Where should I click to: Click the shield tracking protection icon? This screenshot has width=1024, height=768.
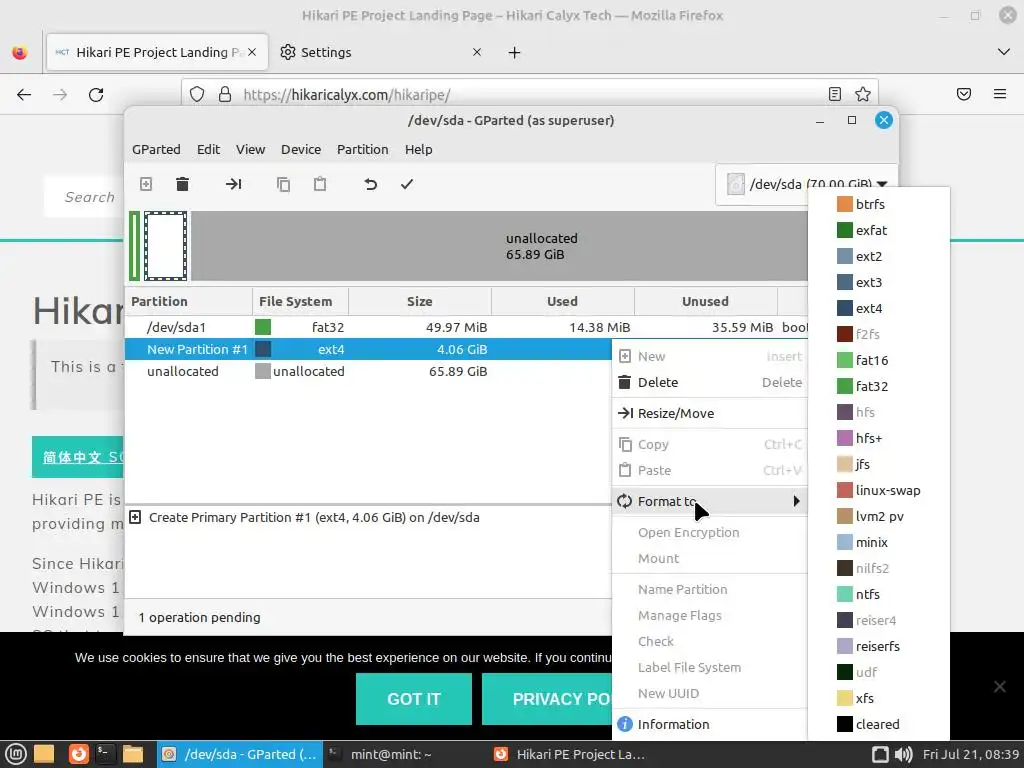pyautogui.click(x=197, y=95)
